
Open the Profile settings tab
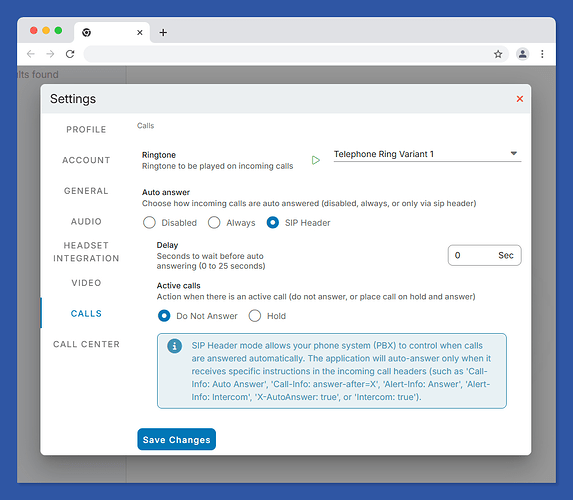[x=86, y=129]
